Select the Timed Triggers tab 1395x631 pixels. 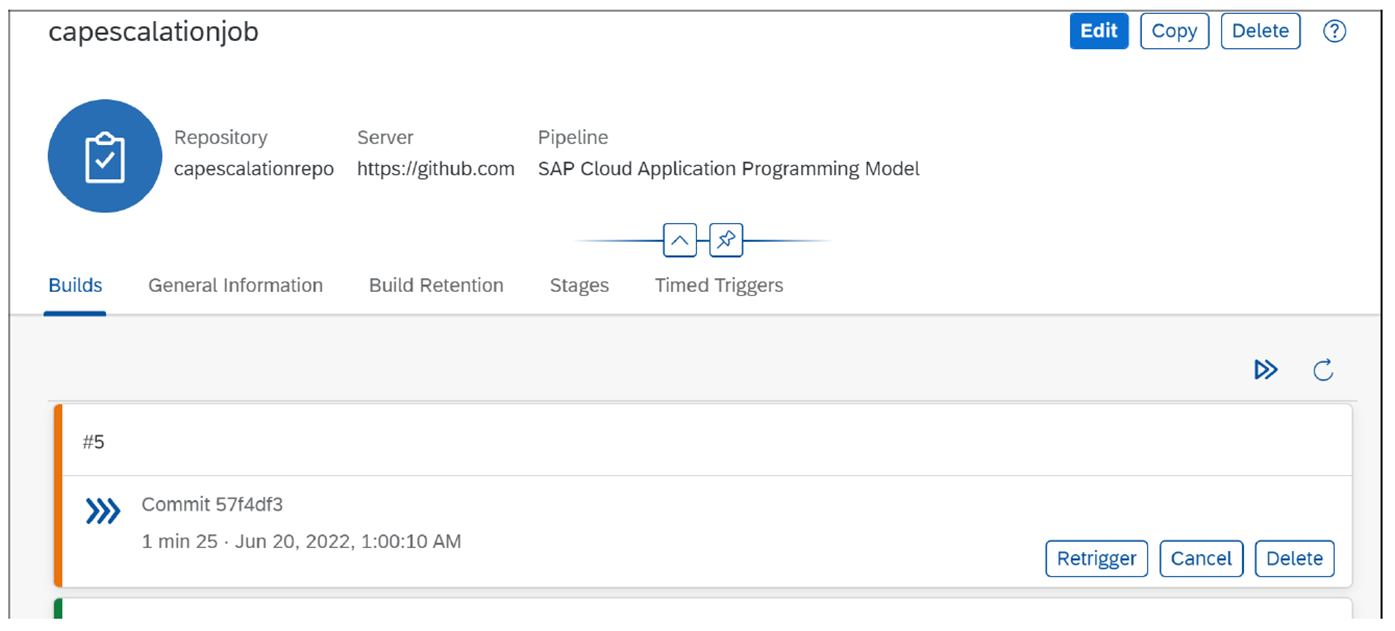point(719,285)
